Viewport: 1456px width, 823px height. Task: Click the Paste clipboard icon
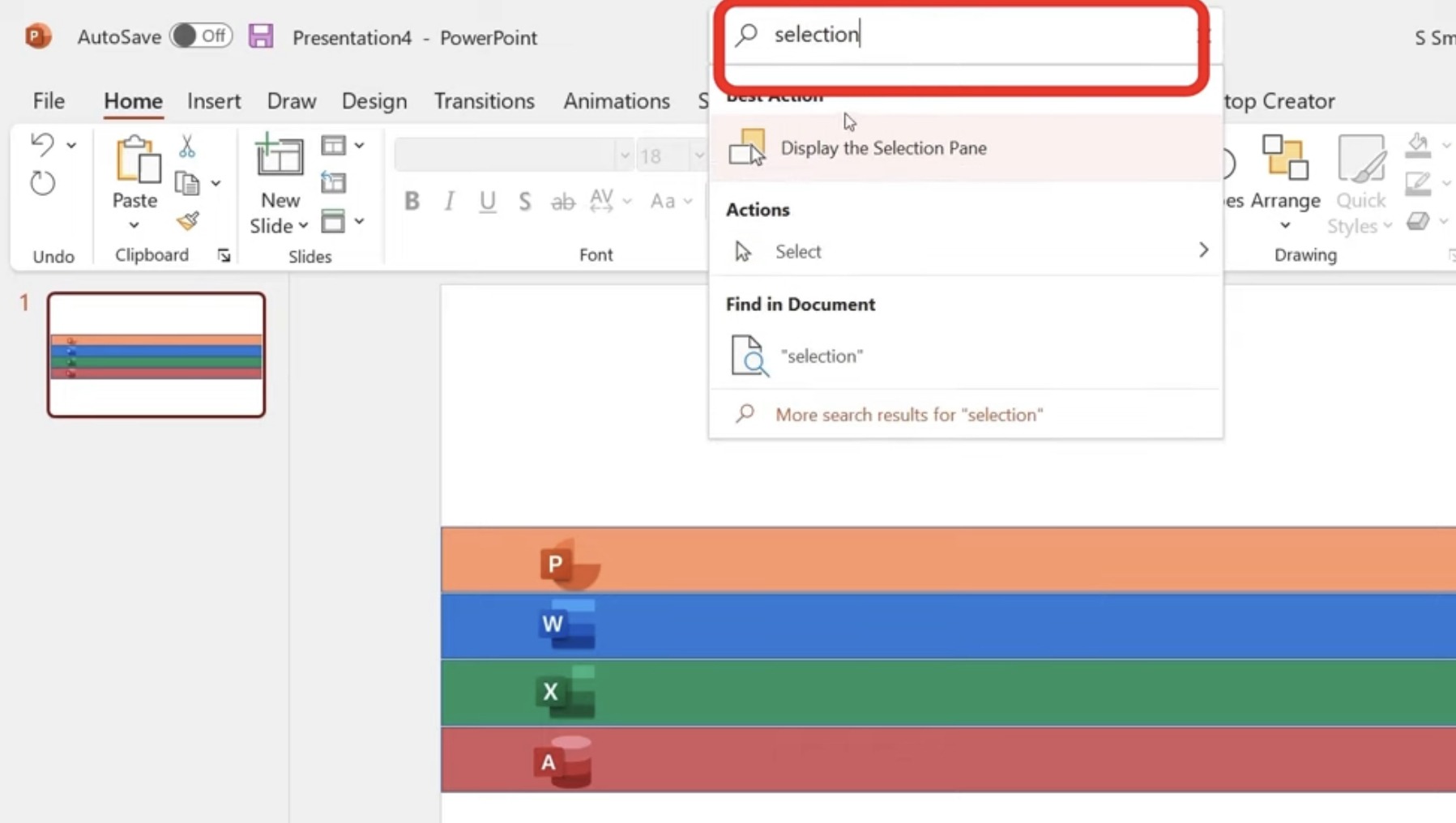tap(137, 160)
